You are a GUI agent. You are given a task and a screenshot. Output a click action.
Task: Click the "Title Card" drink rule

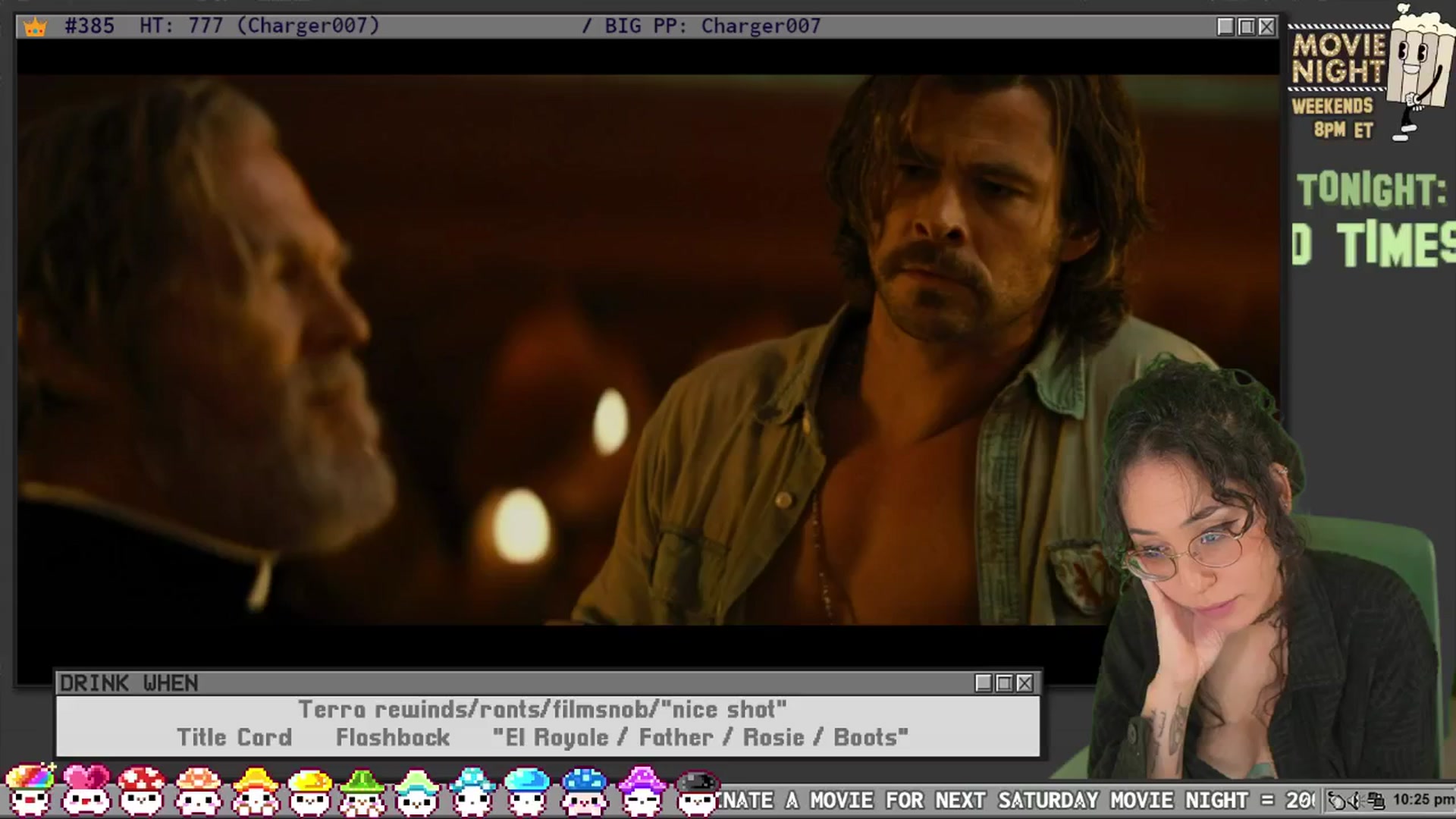[234, 738]
